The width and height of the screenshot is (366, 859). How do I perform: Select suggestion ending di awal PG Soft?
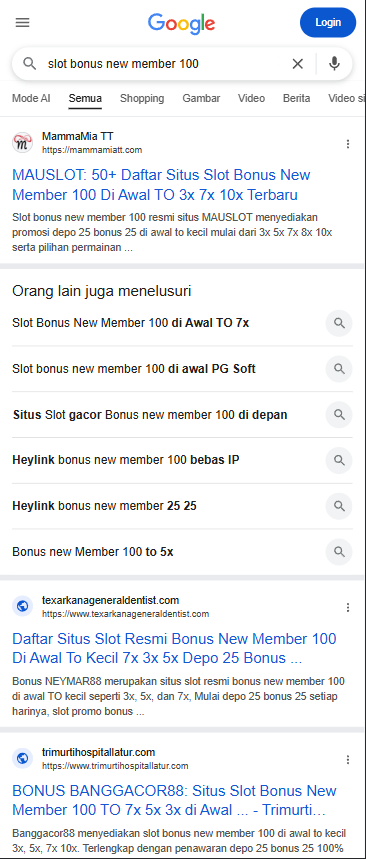click(134, 369)
